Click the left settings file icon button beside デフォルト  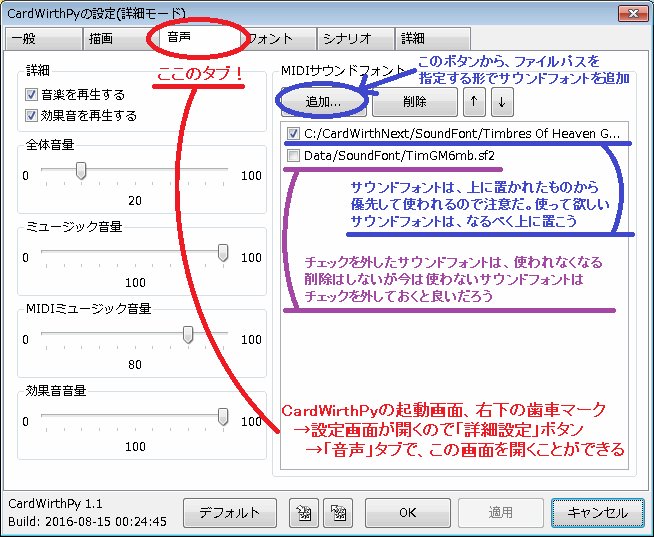pyautogui.click(x=304, y=512)
